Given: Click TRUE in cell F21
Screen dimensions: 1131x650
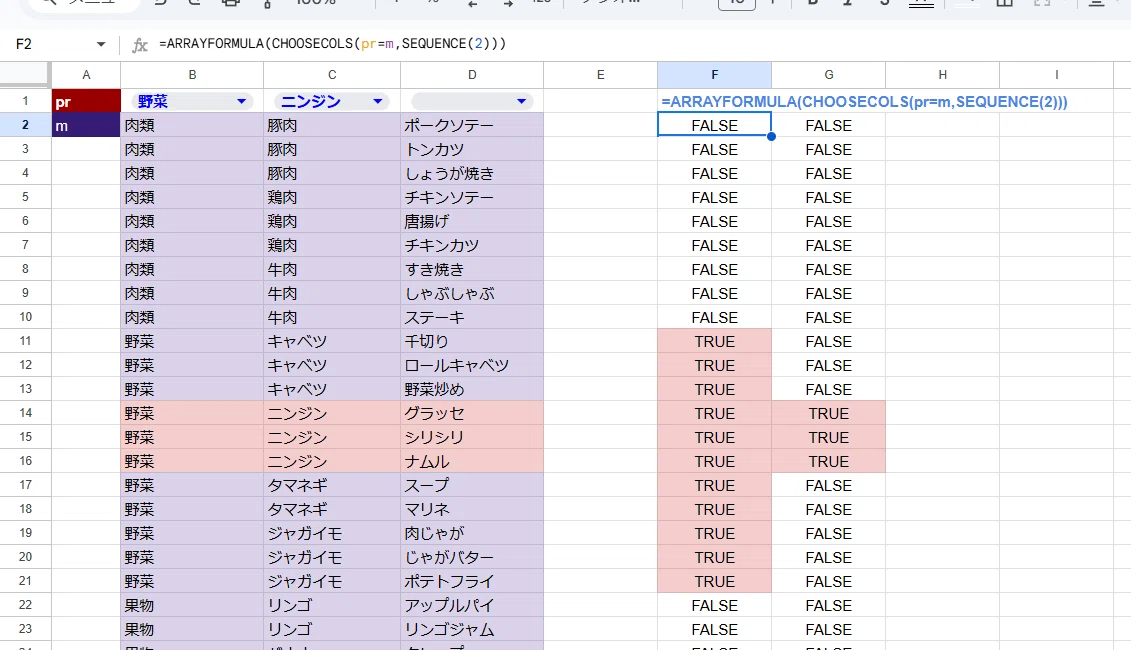Looking at the screenshot, I should tap(714, 581).
